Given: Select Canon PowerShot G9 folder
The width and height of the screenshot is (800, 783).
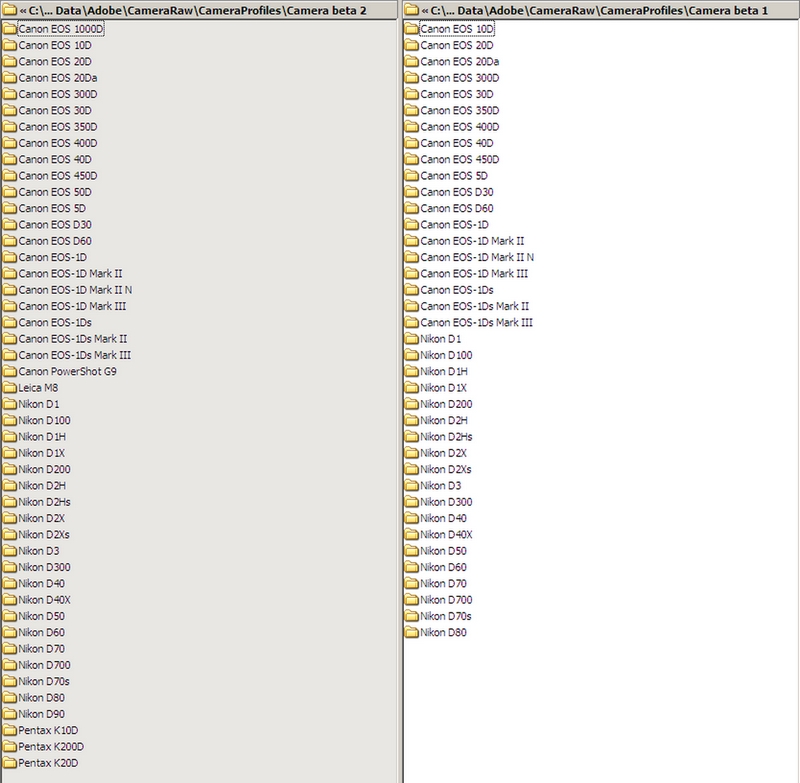Looking at the screenshot, I should [67, 372].
